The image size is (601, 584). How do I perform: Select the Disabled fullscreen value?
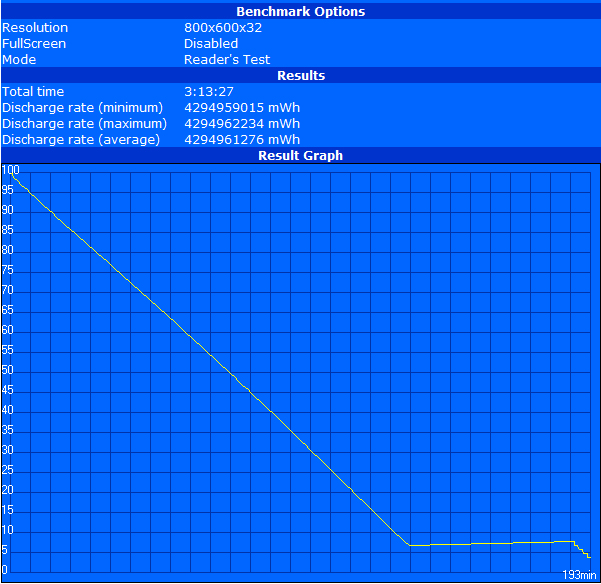pos(211,44)
